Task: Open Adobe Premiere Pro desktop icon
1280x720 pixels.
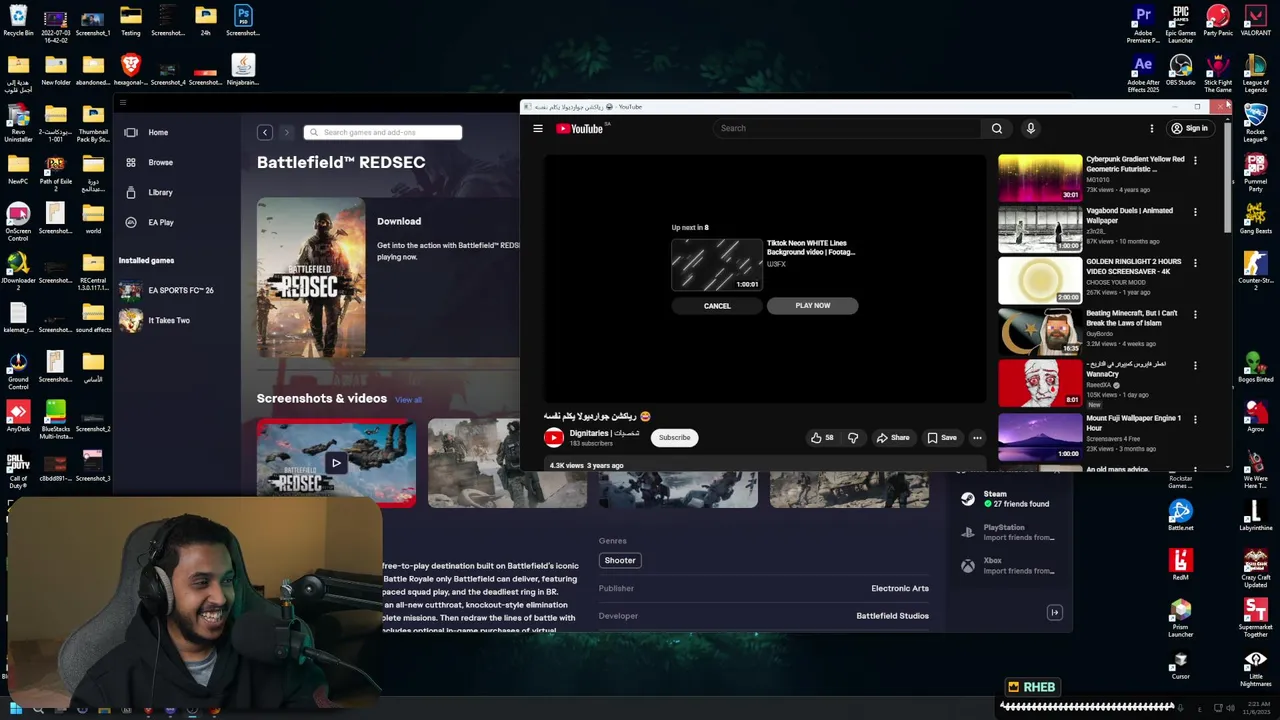Action: (x=1143, y=24)
